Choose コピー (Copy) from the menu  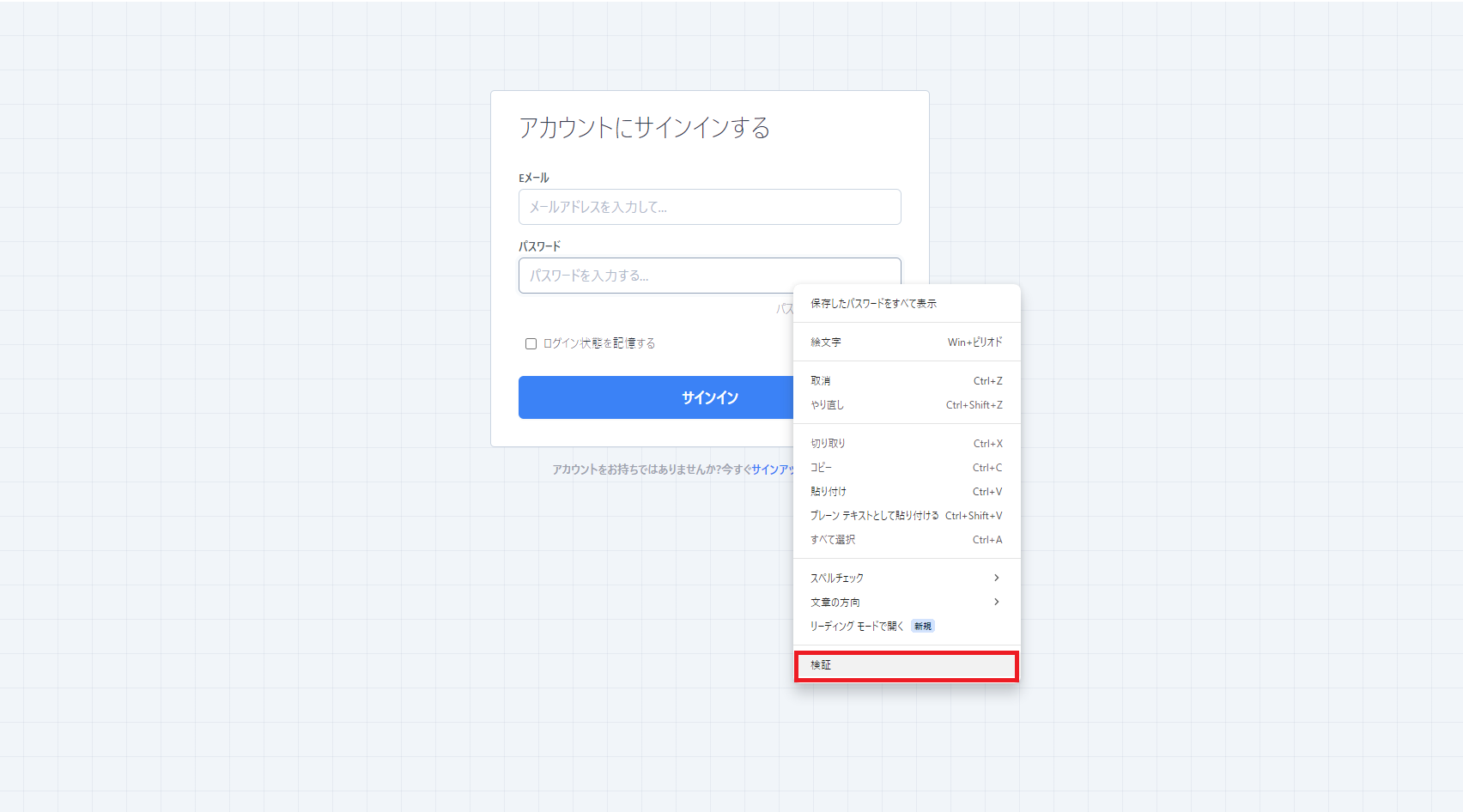click(x=821, y=467)
